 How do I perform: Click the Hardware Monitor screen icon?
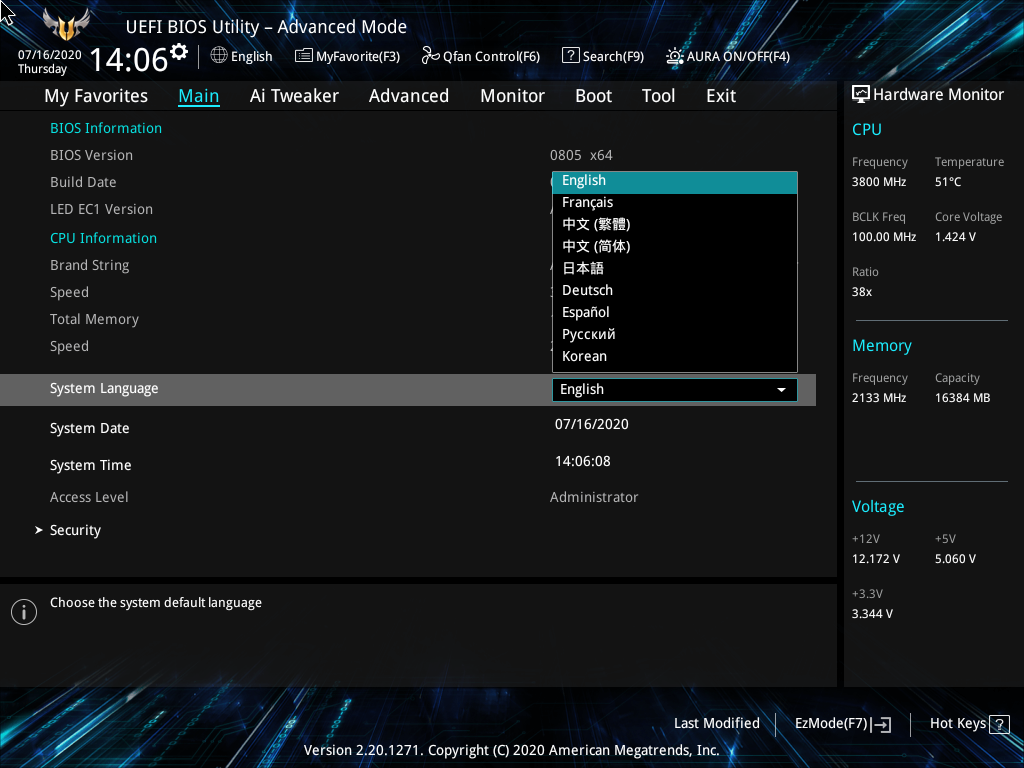pyautogui.click(x=861, y=95)
